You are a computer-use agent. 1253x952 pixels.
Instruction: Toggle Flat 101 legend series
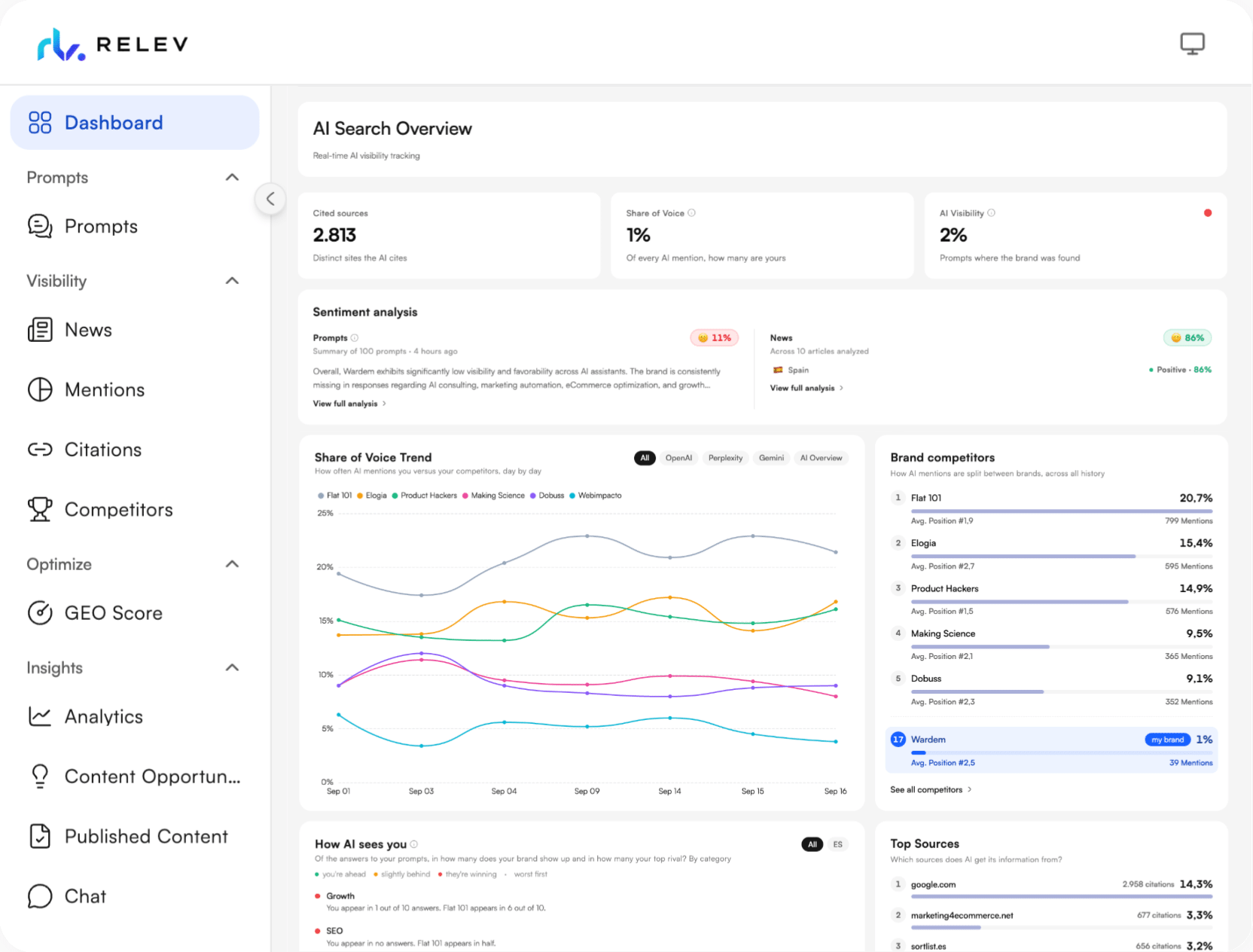(x=334, y=496)
